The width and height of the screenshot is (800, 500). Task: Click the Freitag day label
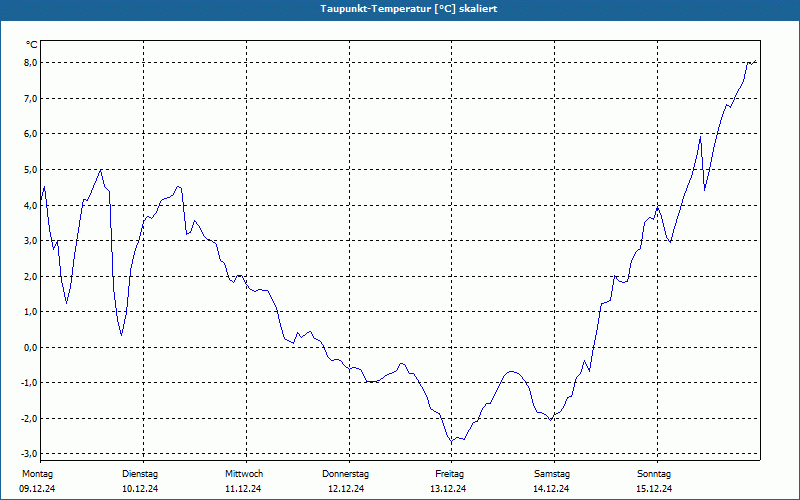point(449,474)
